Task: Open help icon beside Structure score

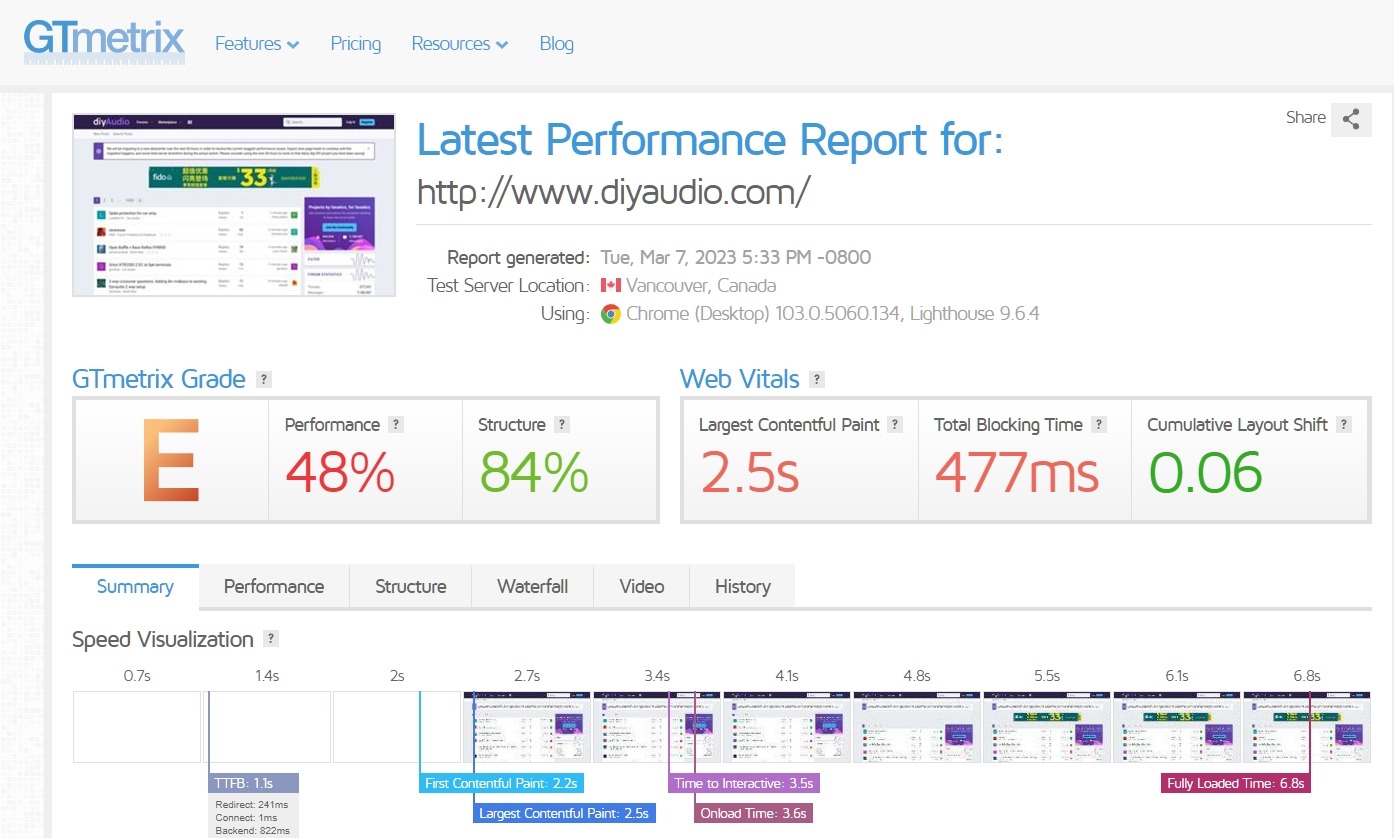Action: pos(562,425)
